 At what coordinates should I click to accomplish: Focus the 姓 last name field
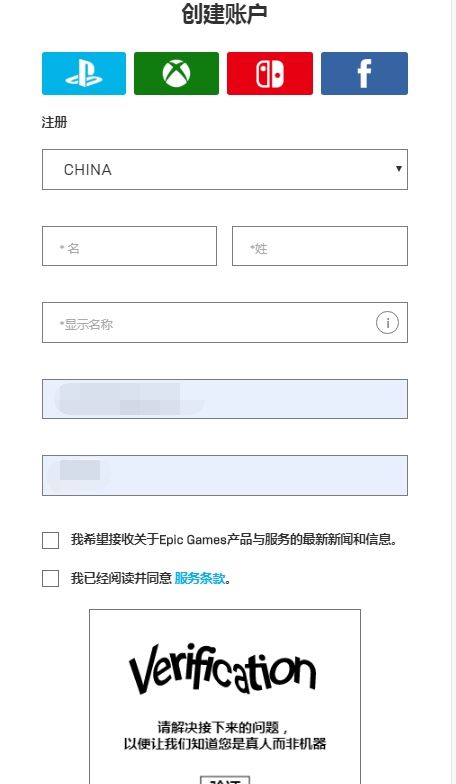coord(320,246)
